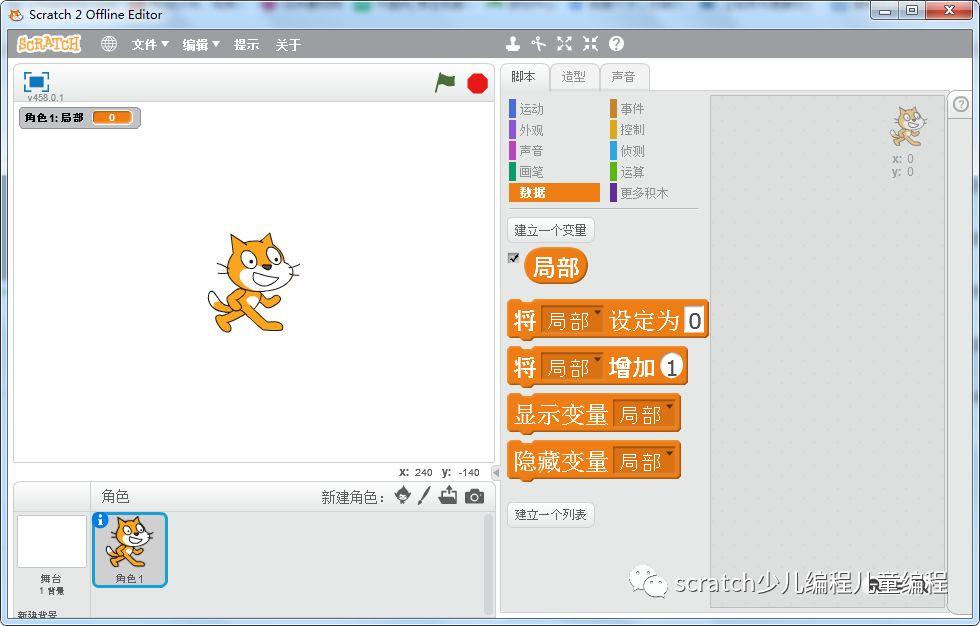Create new sprite from camera
980x626 pixels.
point(474,497)
